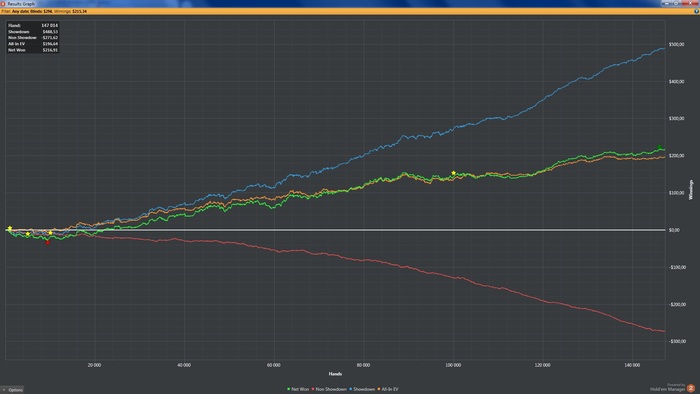Click the red star marker near graph start

[x=48, y=242]
